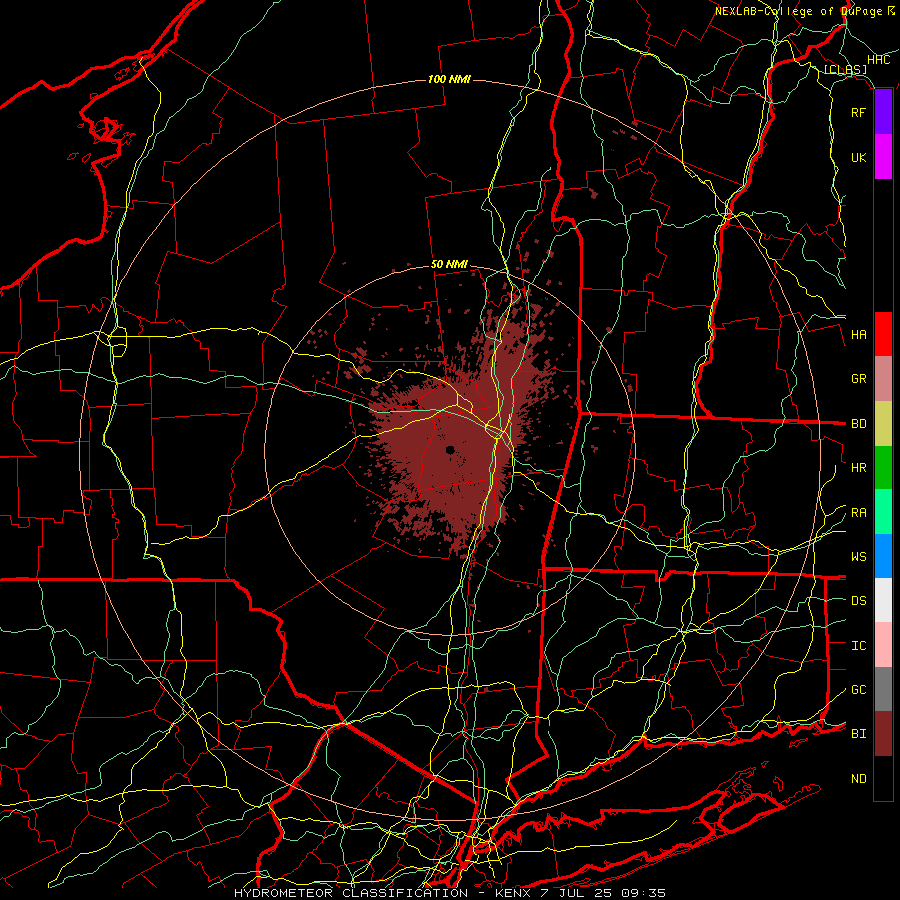Click the GC gray legend swatch
Viewport: 900px width, 900px height.
883,689
